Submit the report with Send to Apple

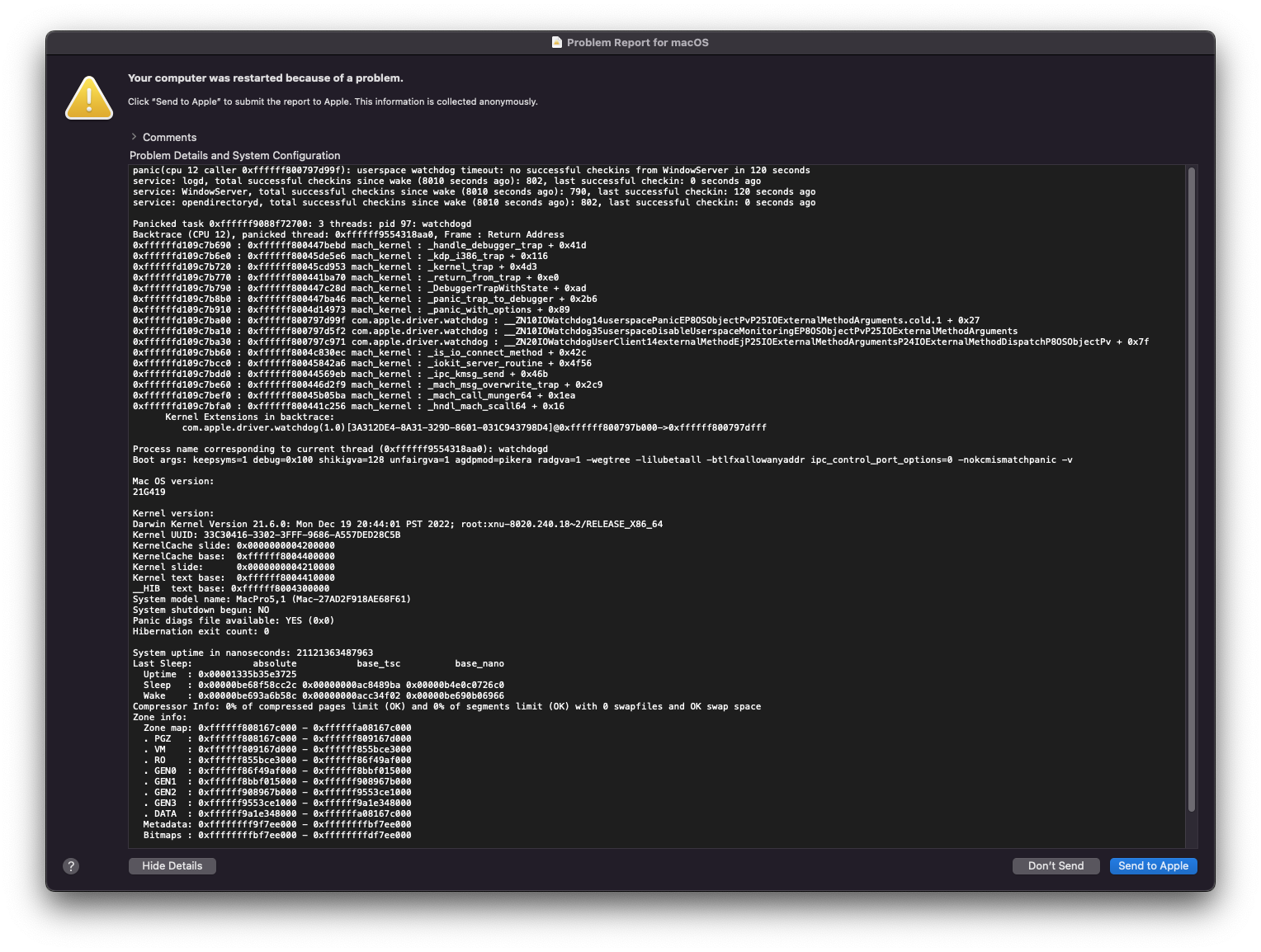tap(1153, 866)
